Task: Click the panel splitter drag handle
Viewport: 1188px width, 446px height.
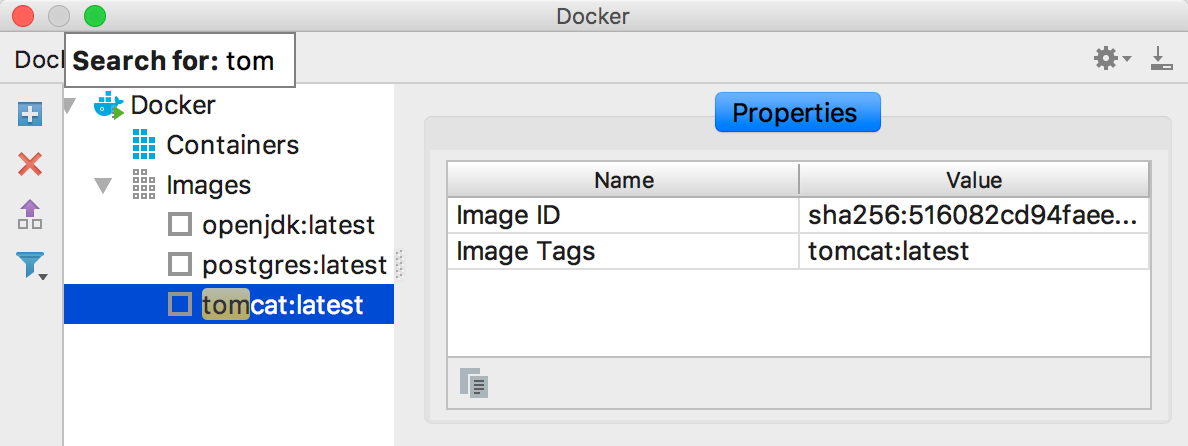Action: click(398, 263)
